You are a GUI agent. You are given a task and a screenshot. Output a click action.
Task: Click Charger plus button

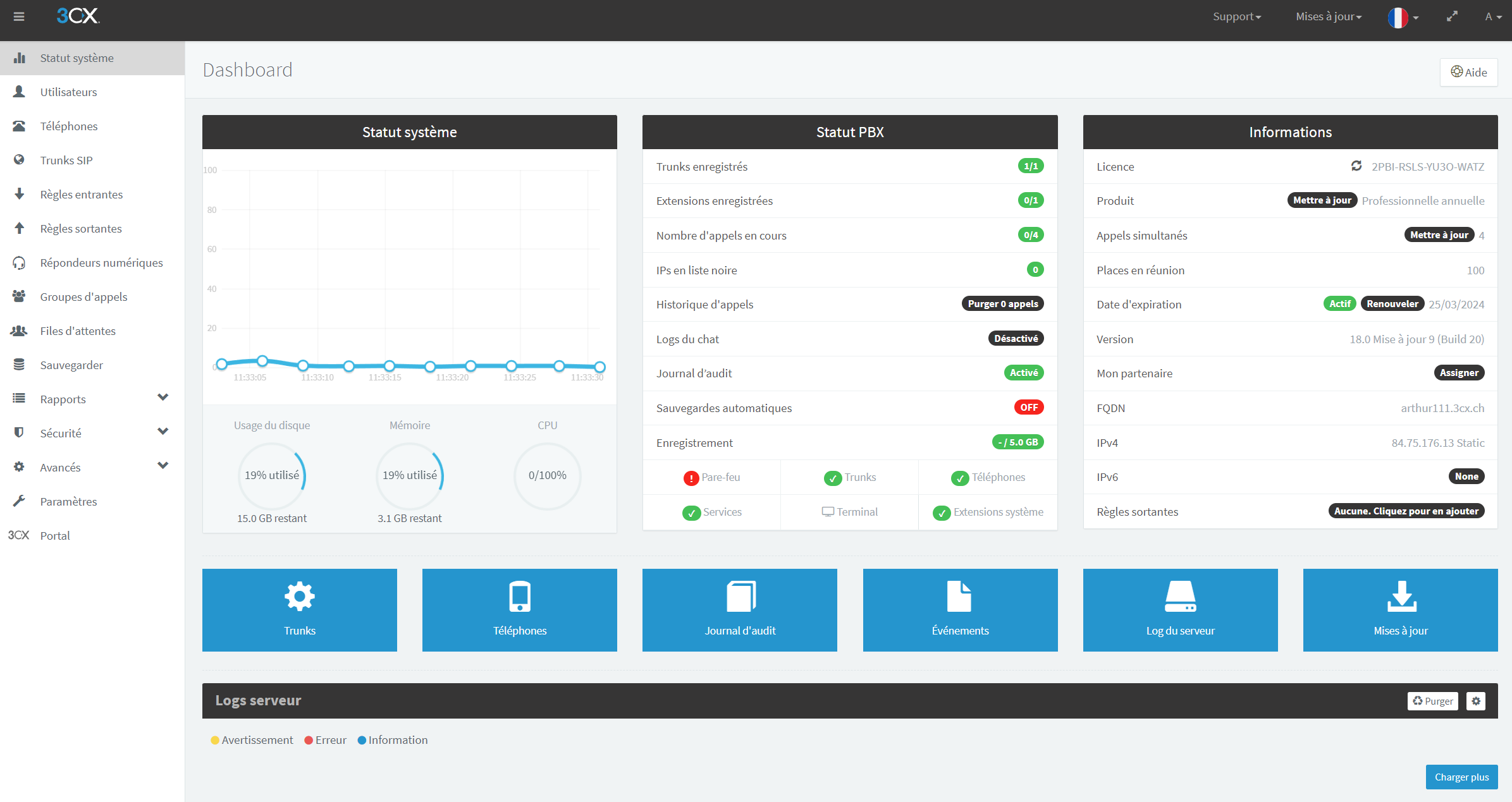(1461, 777)
